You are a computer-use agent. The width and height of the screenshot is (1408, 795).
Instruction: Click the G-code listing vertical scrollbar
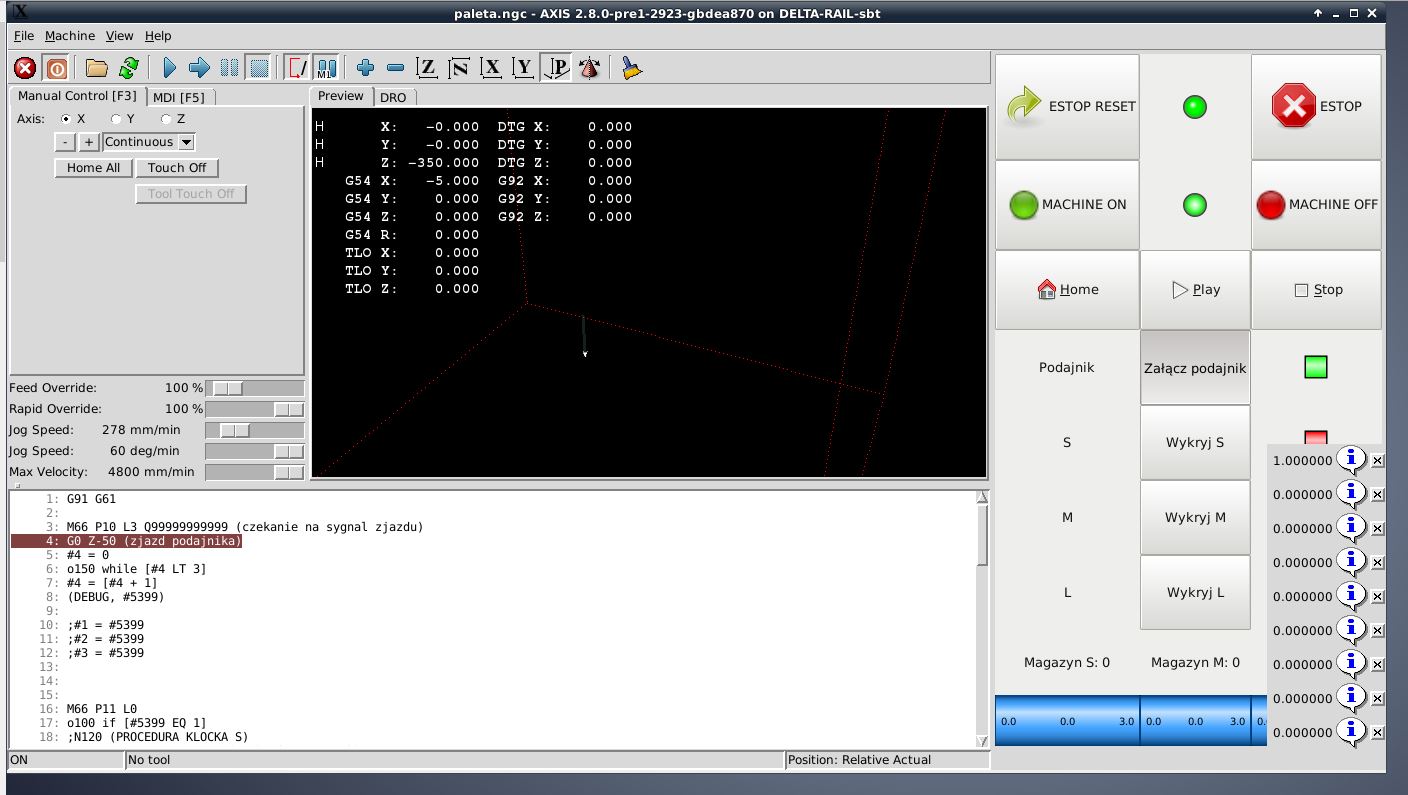point(982,618)
